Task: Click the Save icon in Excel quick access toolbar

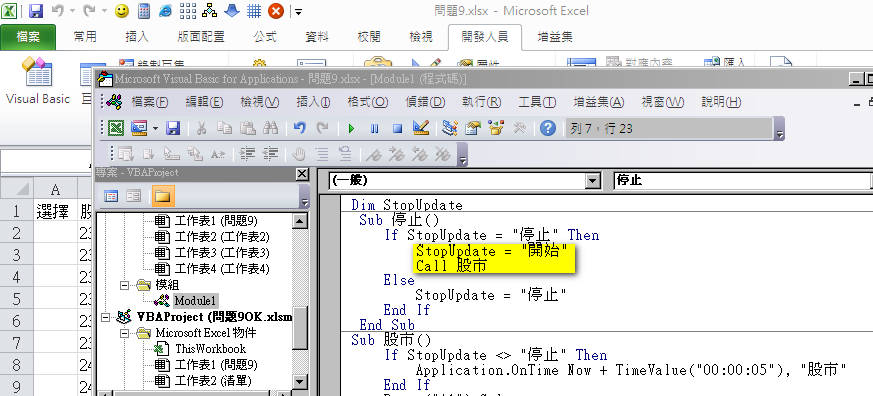Action: 36,11
